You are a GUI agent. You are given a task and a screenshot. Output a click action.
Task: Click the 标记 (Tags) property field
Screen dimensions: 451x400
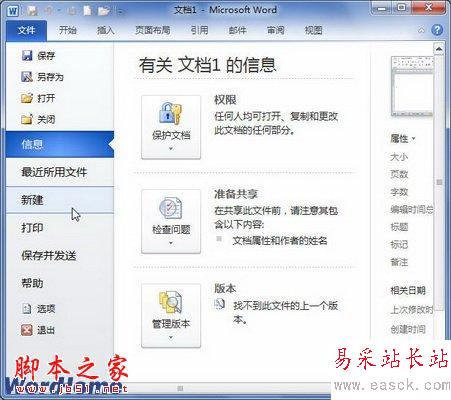point(399,245)
